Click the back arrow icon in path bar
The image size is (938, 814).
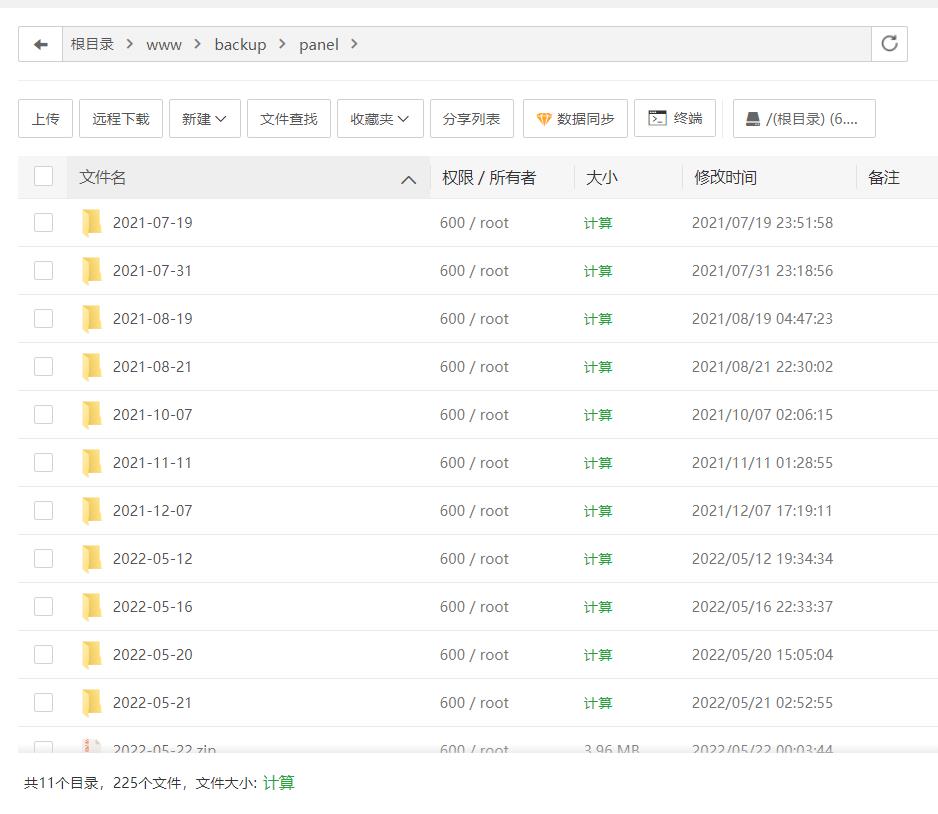[41, 44]
